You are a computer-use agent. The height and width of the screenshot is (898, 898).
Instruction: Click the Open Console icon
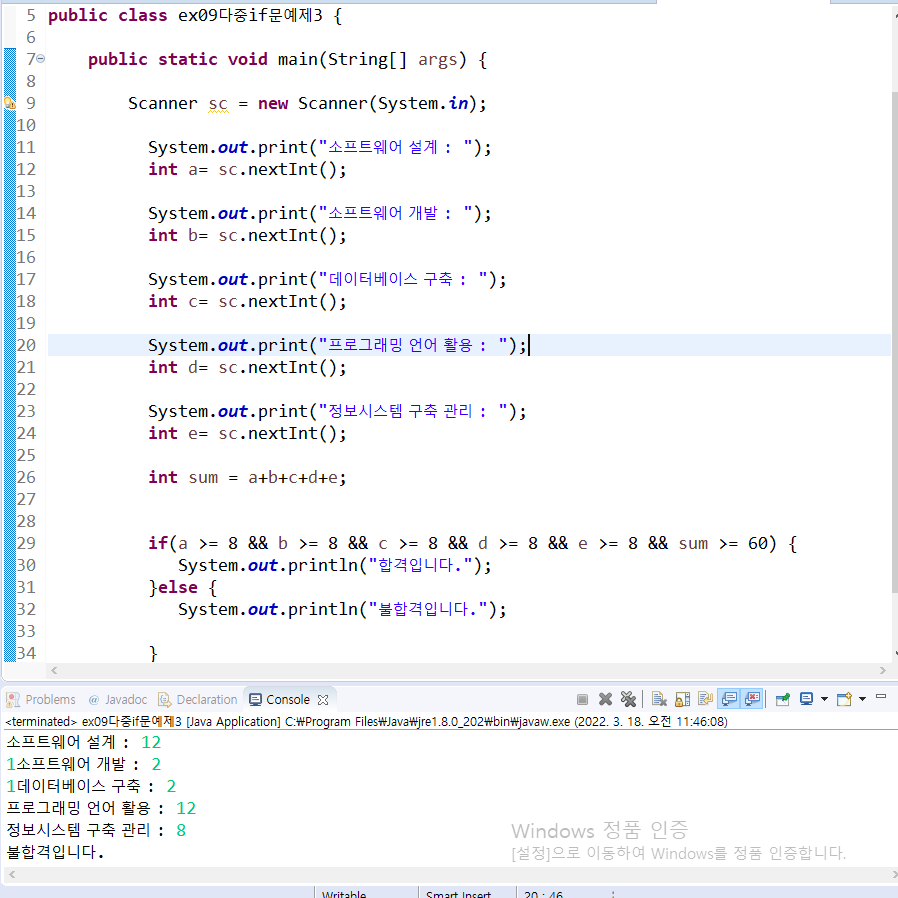(844, 699)
